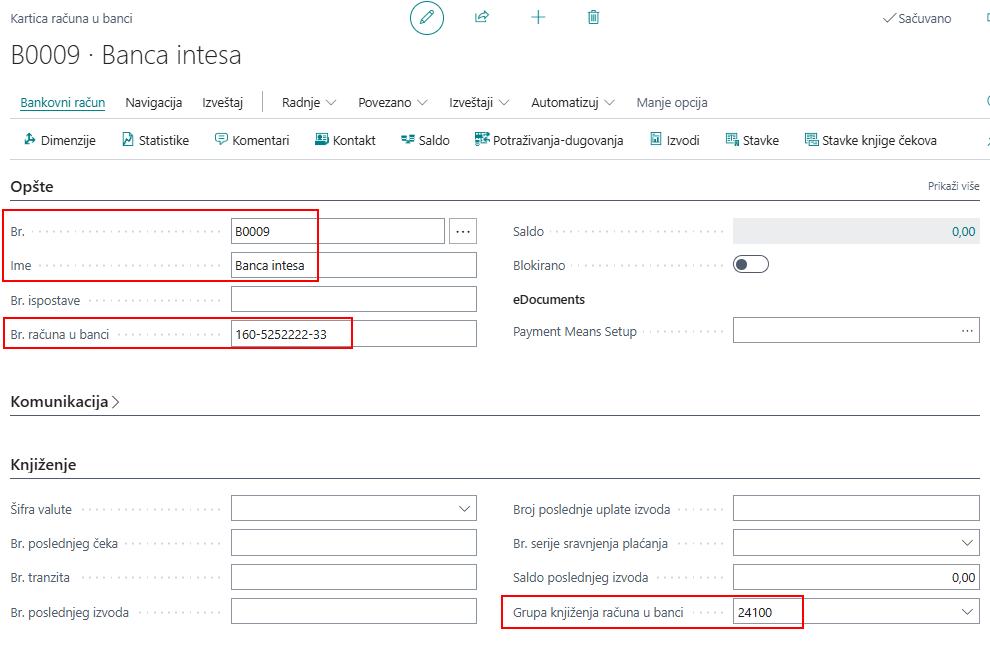Open Statistike action
Screen dimensions: 990x647
155,140
